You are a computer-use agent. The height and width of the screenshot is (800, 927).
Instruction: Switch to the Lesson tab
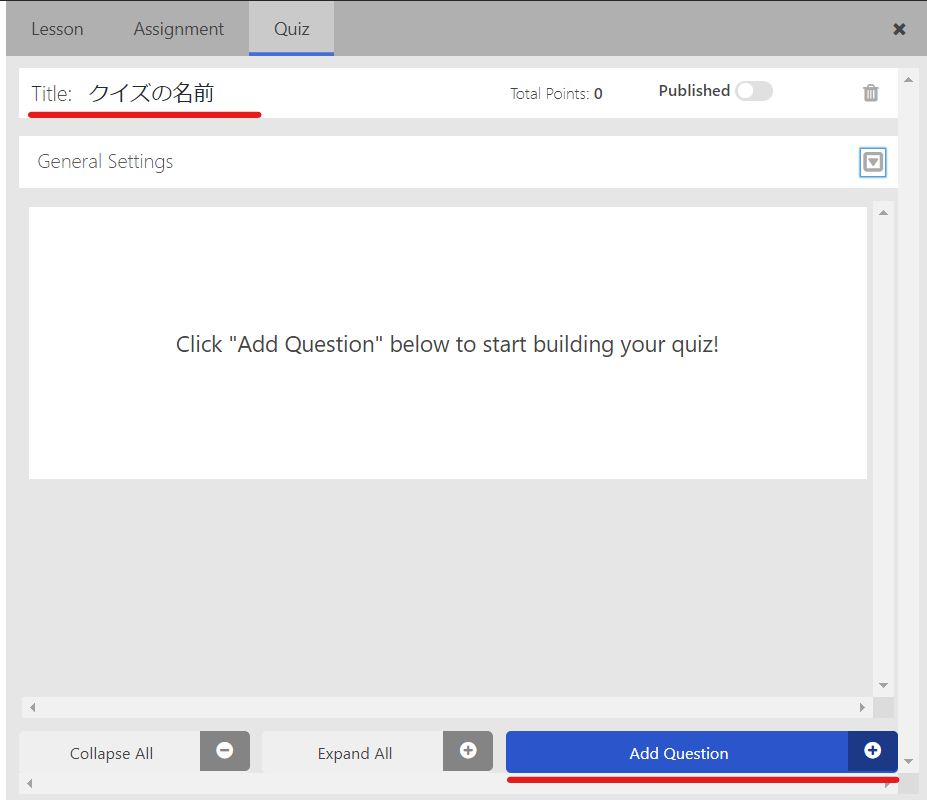click(x=57, y=29)
